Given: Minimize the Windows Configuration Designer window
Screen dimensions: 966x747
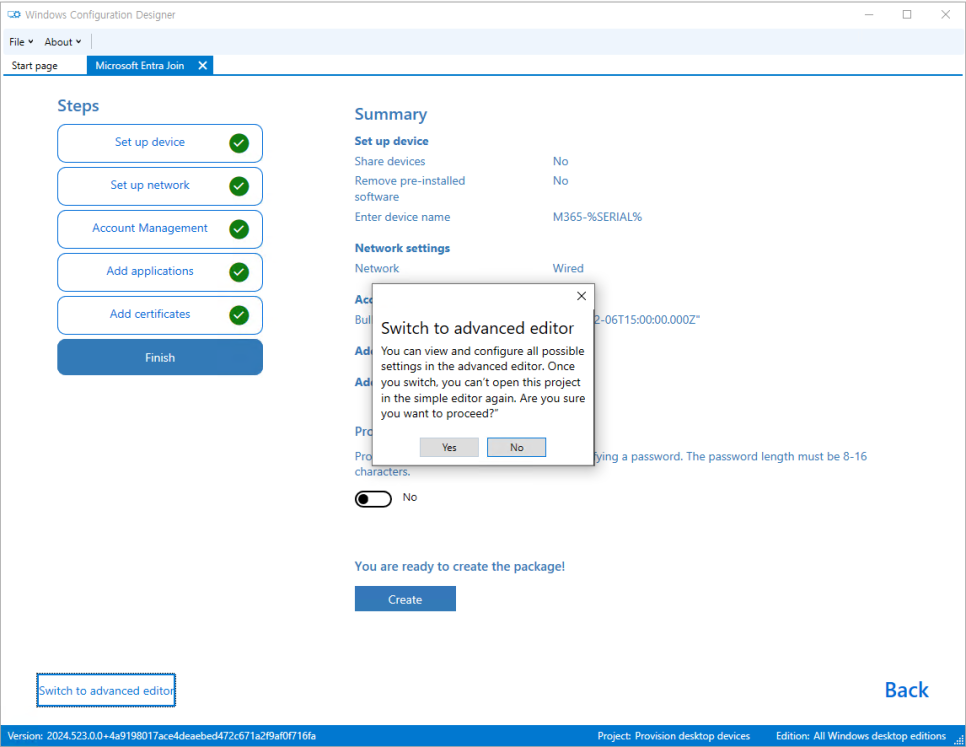Looking at the screenshot, I should tap(869, 14).
